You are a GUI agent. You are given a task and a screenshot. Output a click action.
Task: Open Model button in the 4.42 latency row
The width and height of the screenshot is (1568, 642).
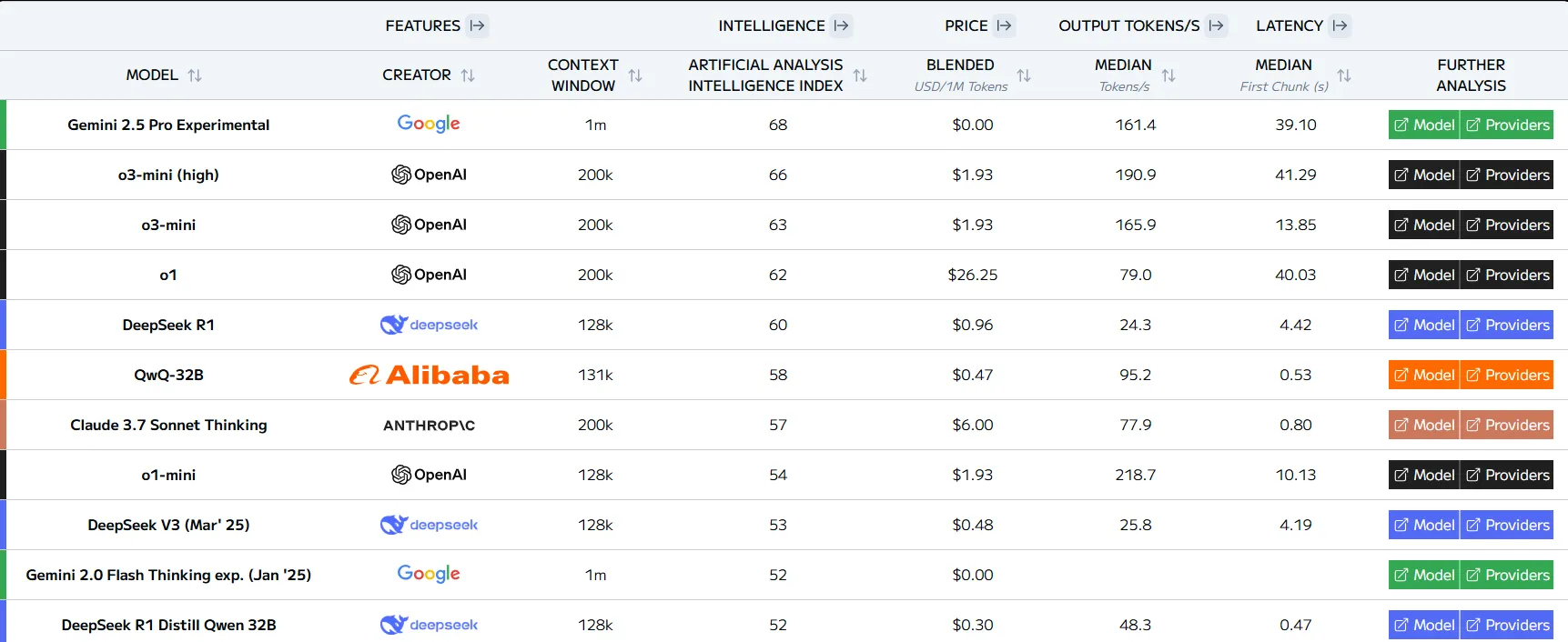(x=1424, y=325)
